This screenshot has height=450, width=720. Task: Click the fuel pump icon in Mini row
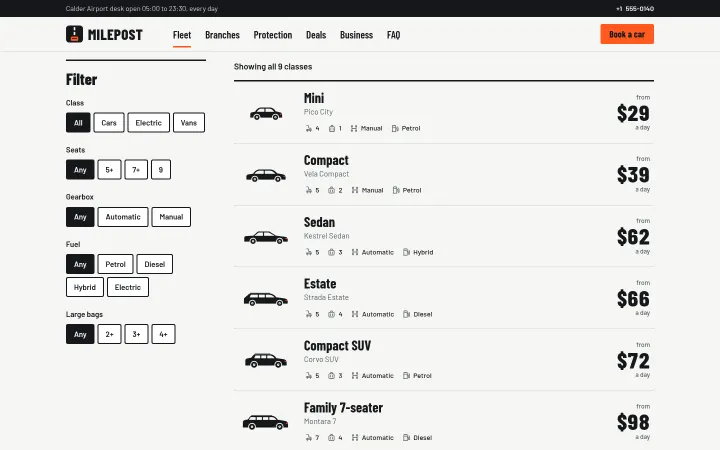coord(395,129)
